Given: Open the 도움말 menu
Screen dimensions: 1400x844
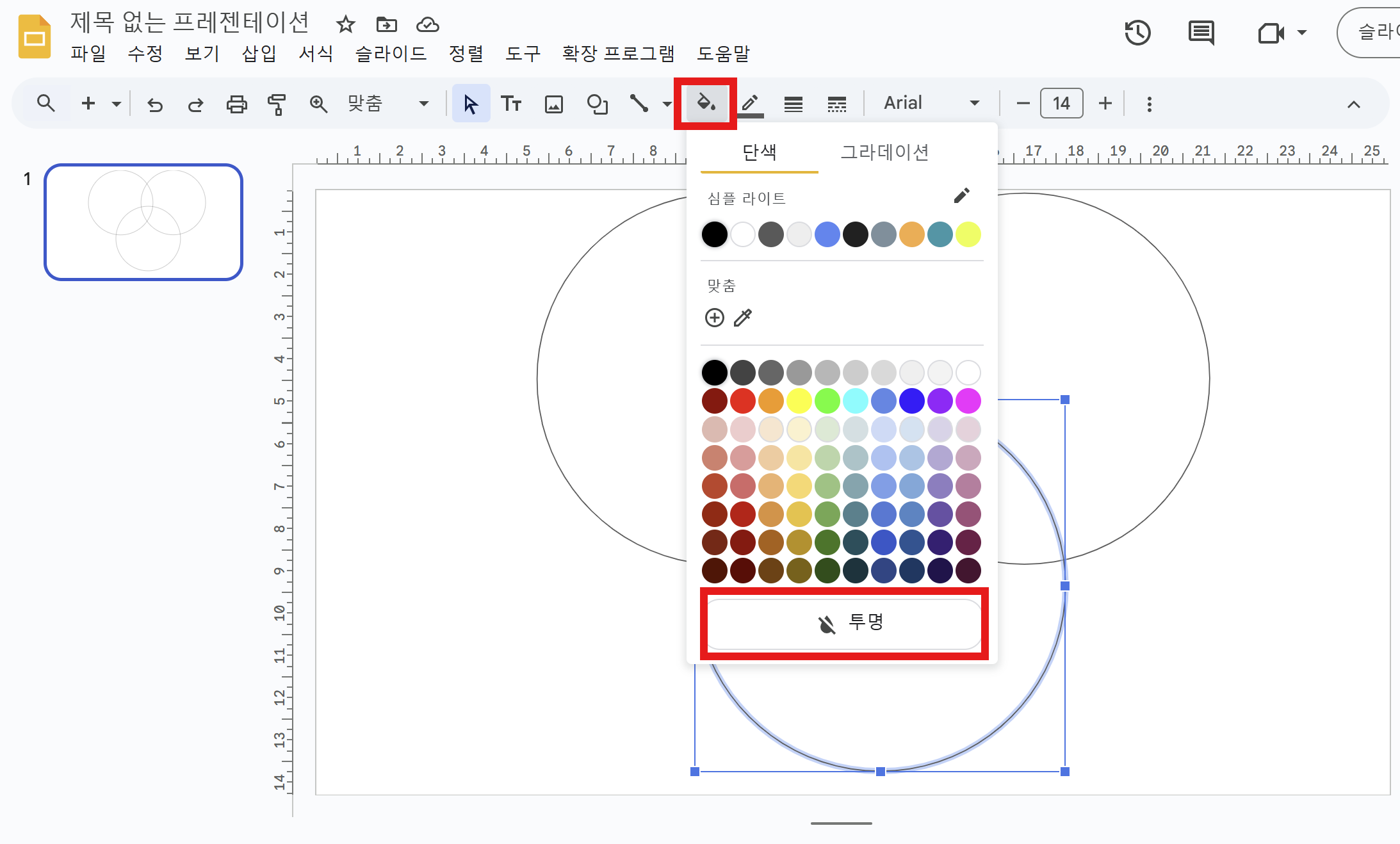Looking at the screenshot, I should pyautogui.click(x=724, y=53).
